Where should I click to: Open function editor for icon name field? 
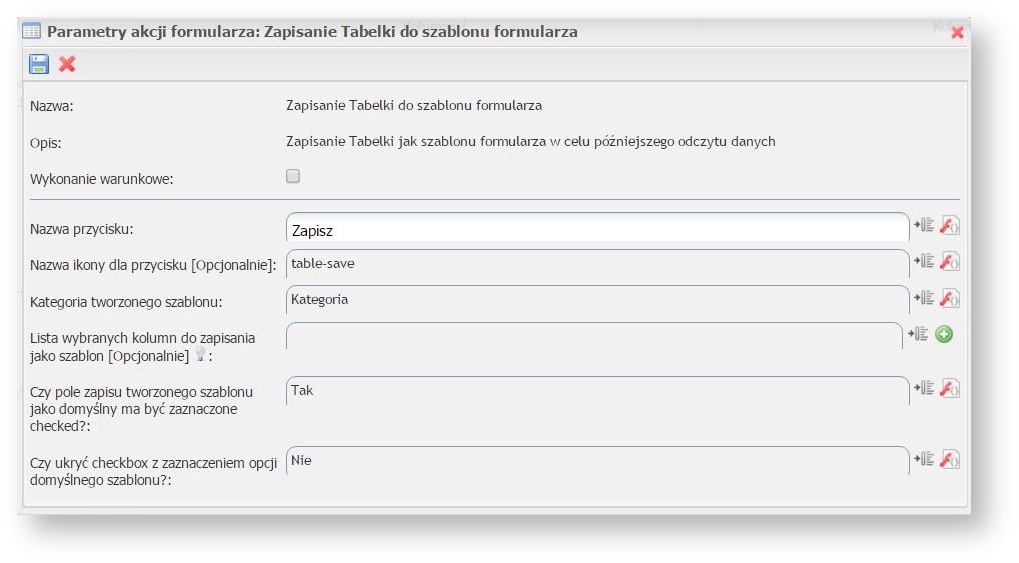tap(950, 262)
